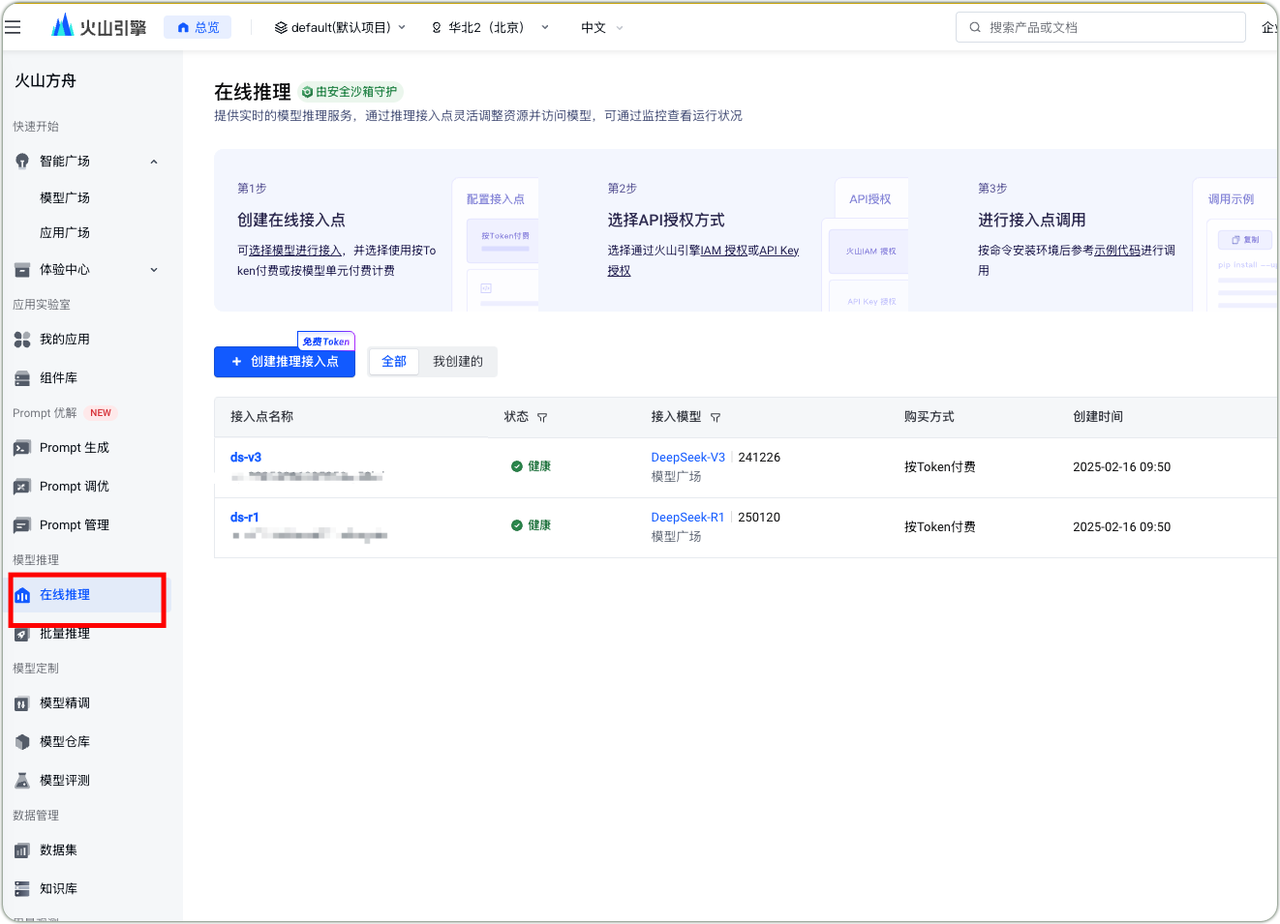
Task: Click the IAM 授权 link
Action: tap(722, 250)
